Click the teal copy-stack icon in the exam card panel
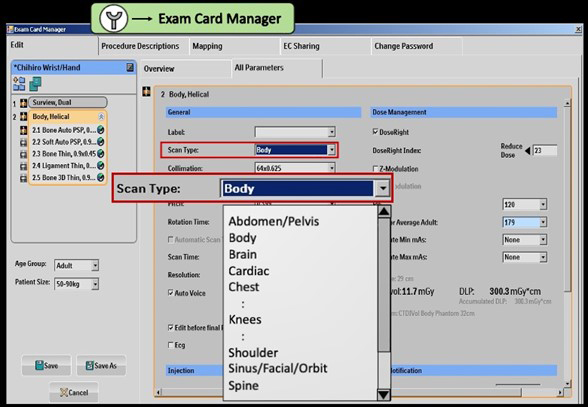The width and height of the screenshot is (588, 407). [35, 84]
